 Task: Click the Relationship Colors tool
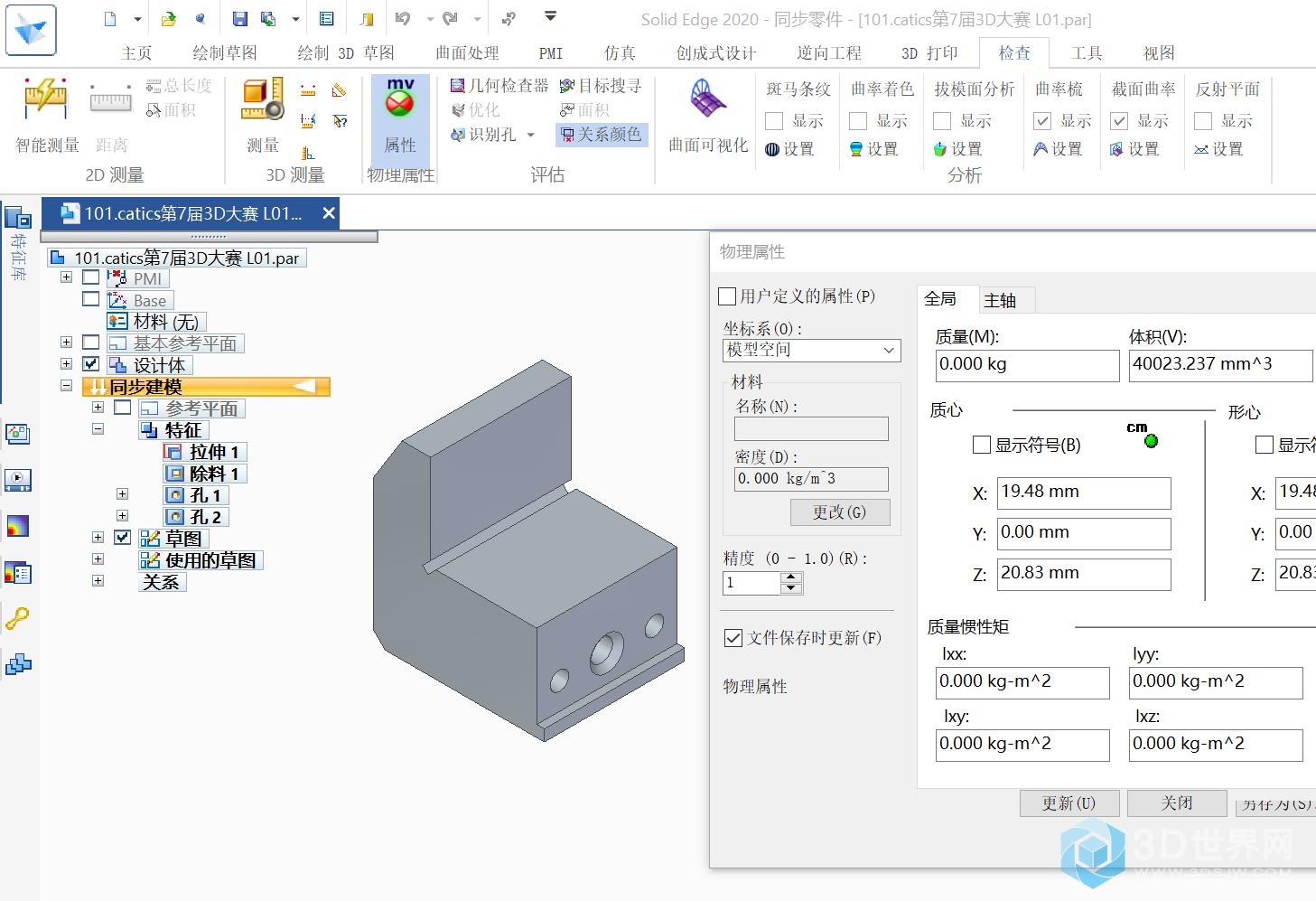point(601,135)
